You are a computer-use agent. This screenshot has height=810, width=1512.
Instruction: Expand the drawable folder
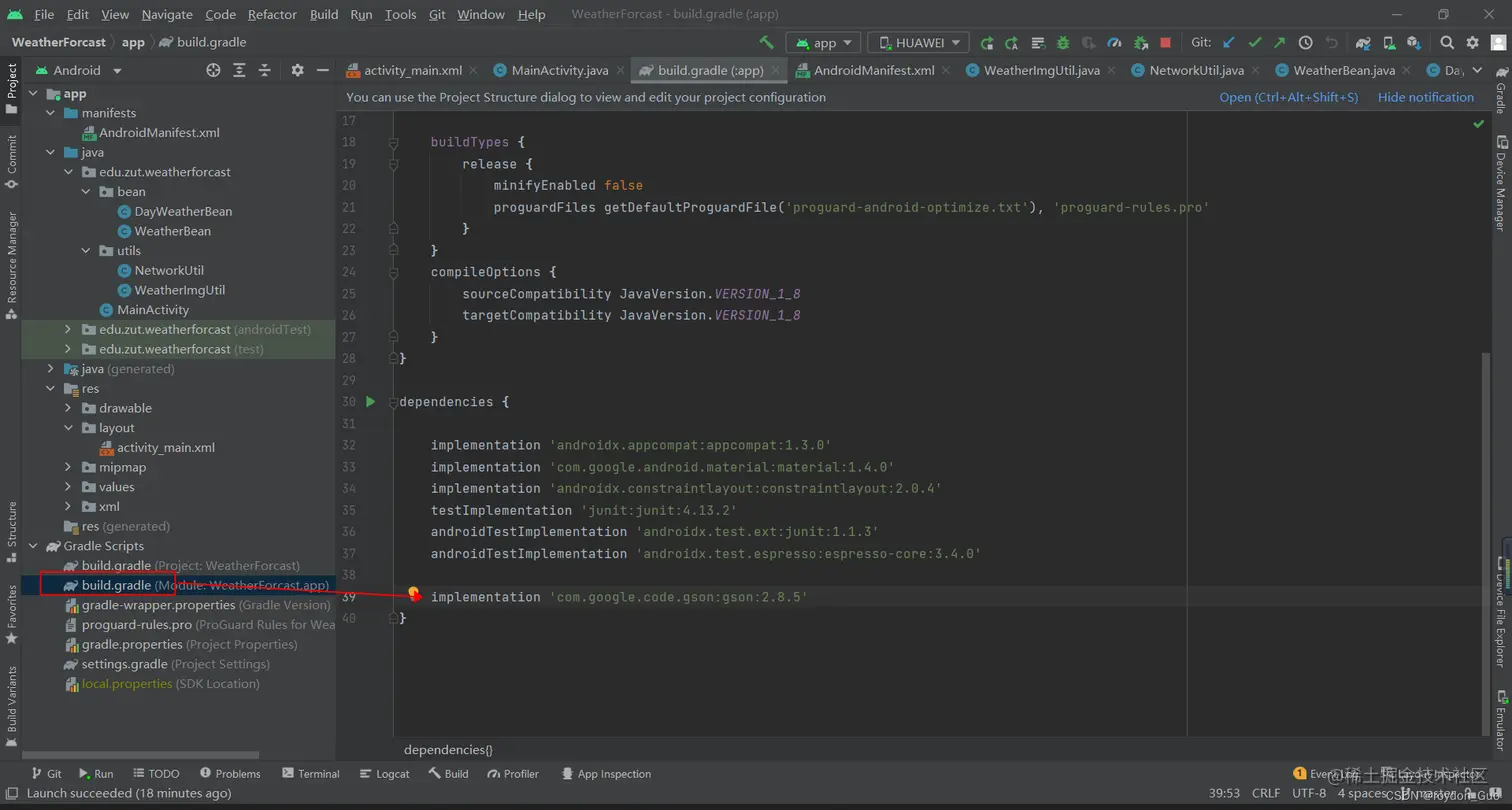(x=68, y=408)
